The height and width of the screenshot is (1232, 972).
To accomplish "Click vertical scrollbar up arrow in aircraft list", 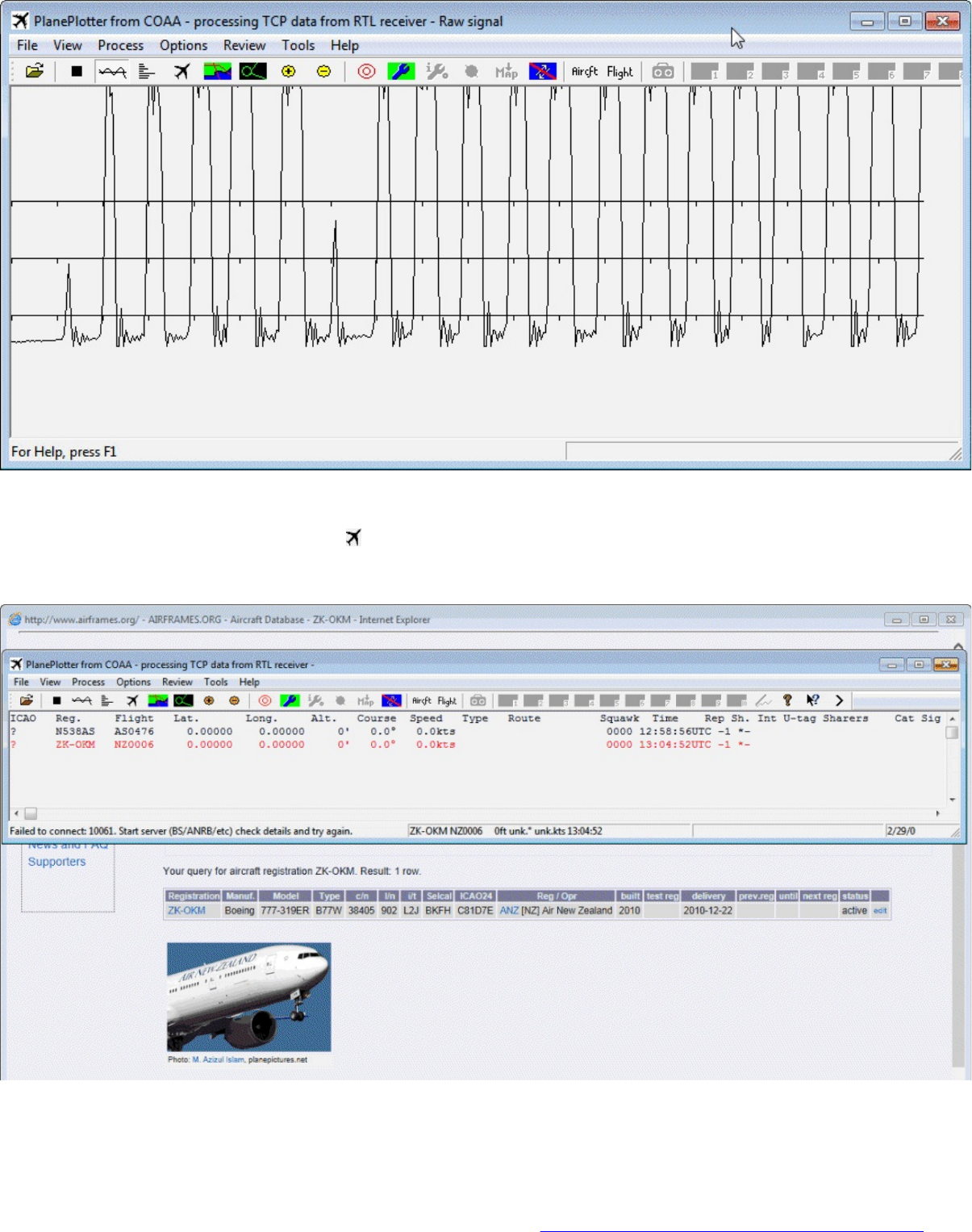I will [953, 718].
